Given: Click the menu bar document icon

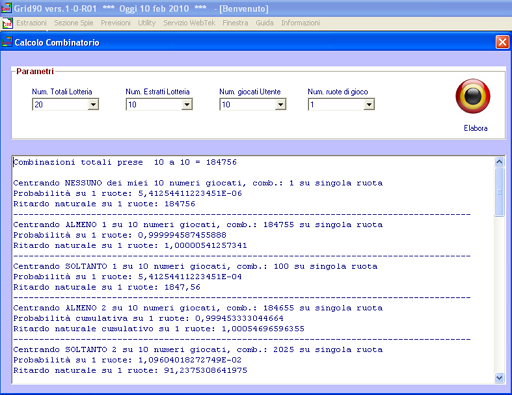Looking at the screenshot, I should pyautogui.click(x=7, y=23).
